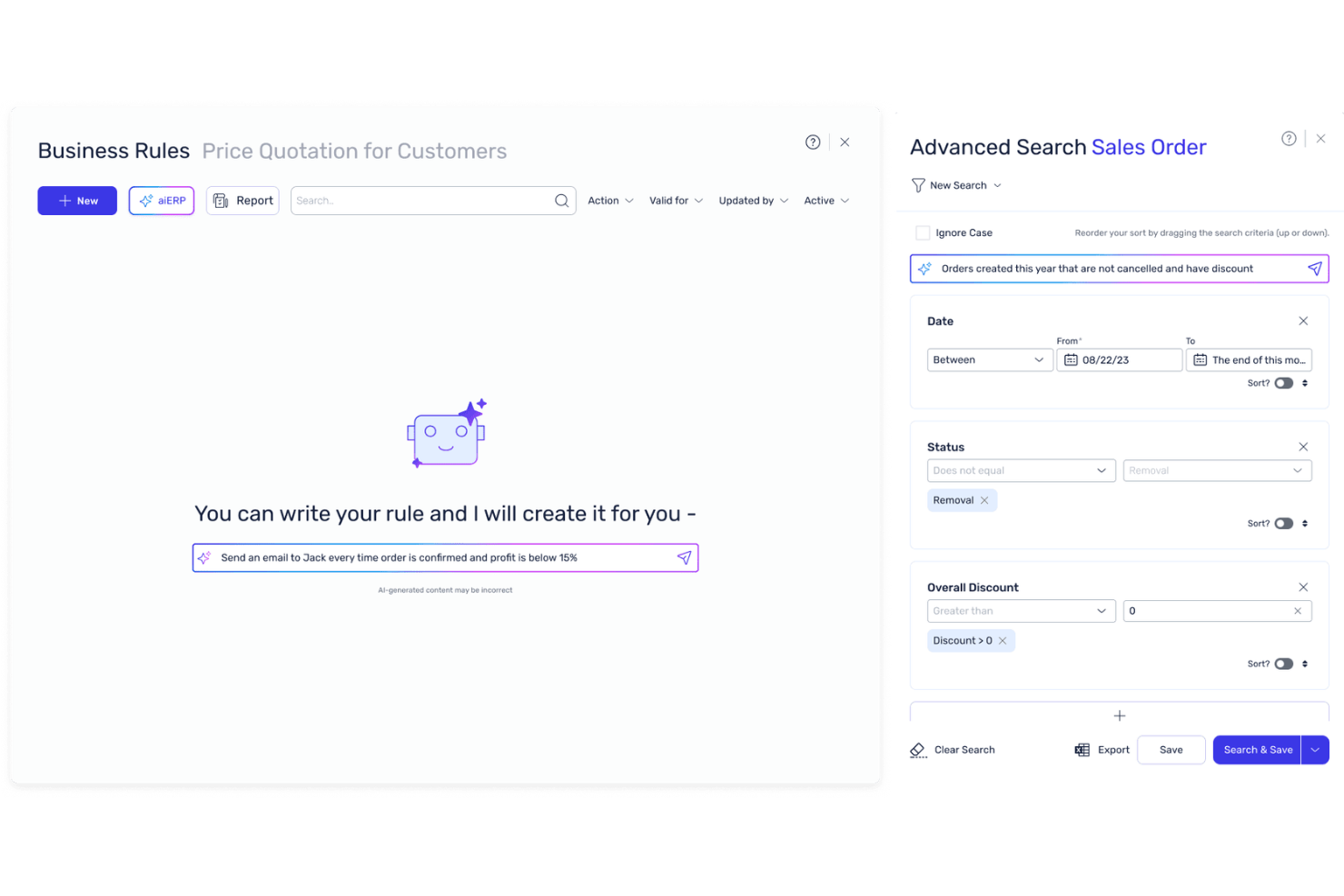The height and width of the screenshot is (896, 1344).
Task: Click the Report icon
Action: pos(221,200)
